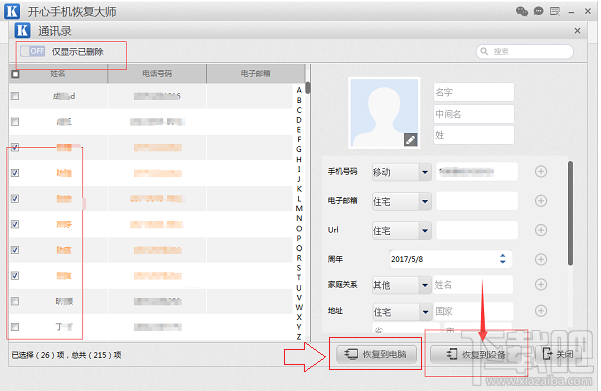Click plus icon beside the Url field
The height and width of the screenshot is (391, 601).
541,230
